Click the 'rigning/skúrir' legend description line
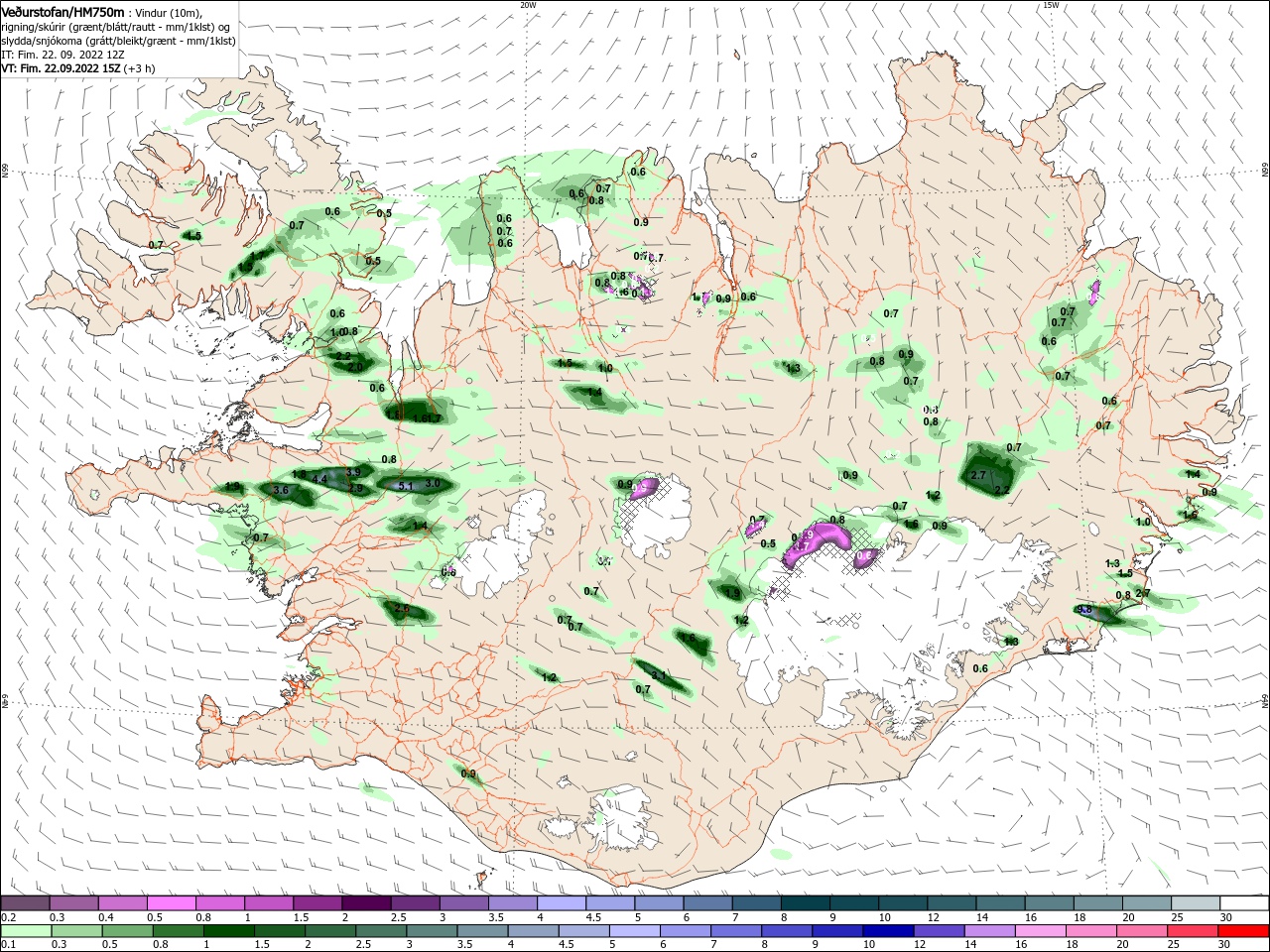The height and width of the screenshot is (952, 1270). coord(115,26)
